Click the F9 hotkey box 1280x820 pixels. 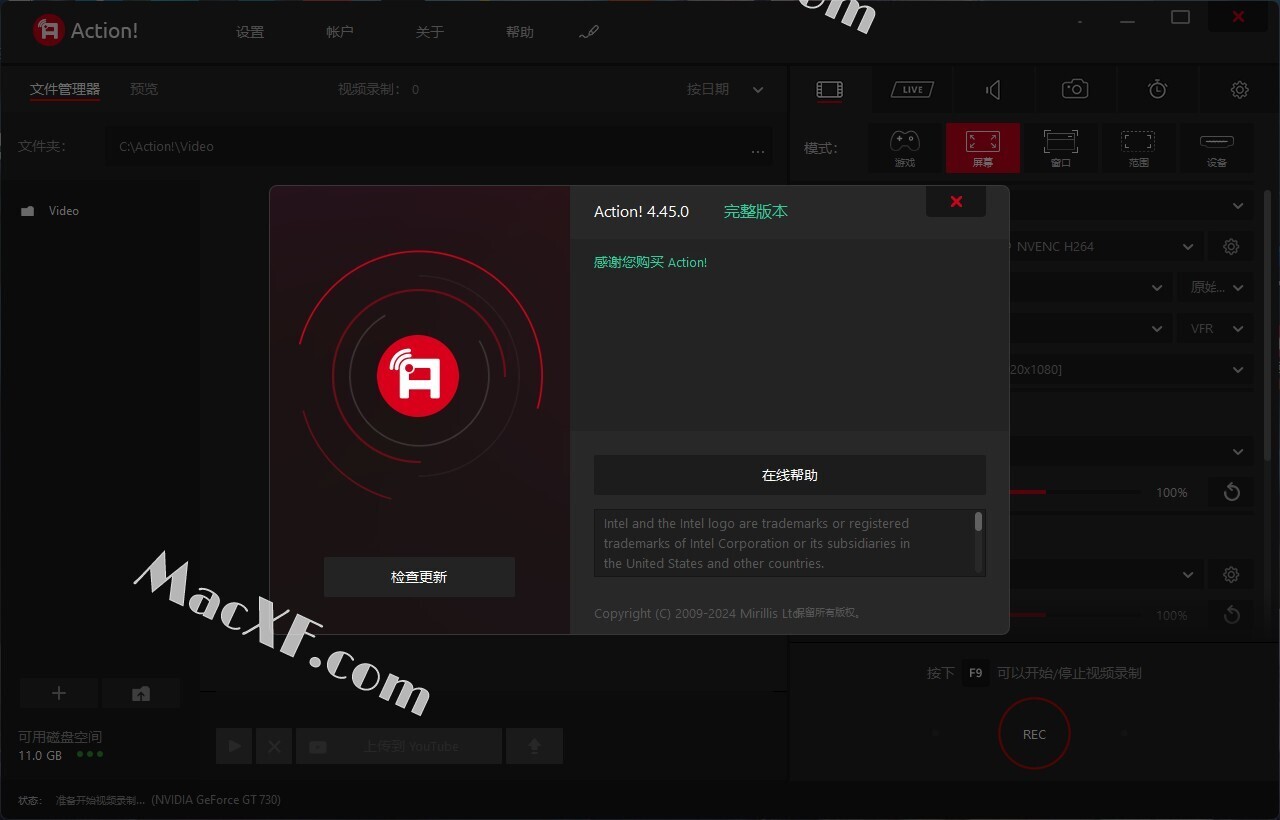[x=976, y=673]
